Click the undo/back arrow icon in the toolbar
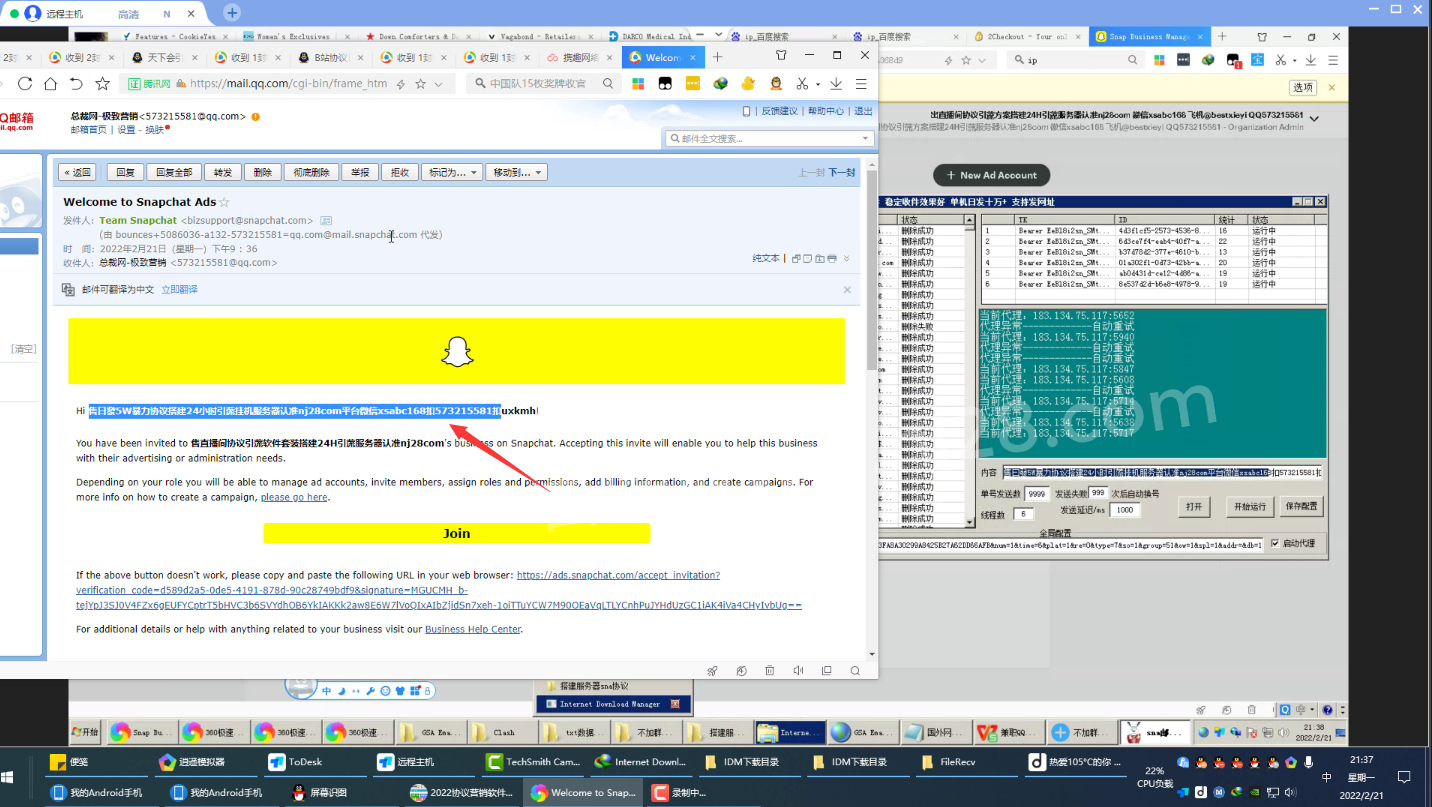 [x=76, y=83]
